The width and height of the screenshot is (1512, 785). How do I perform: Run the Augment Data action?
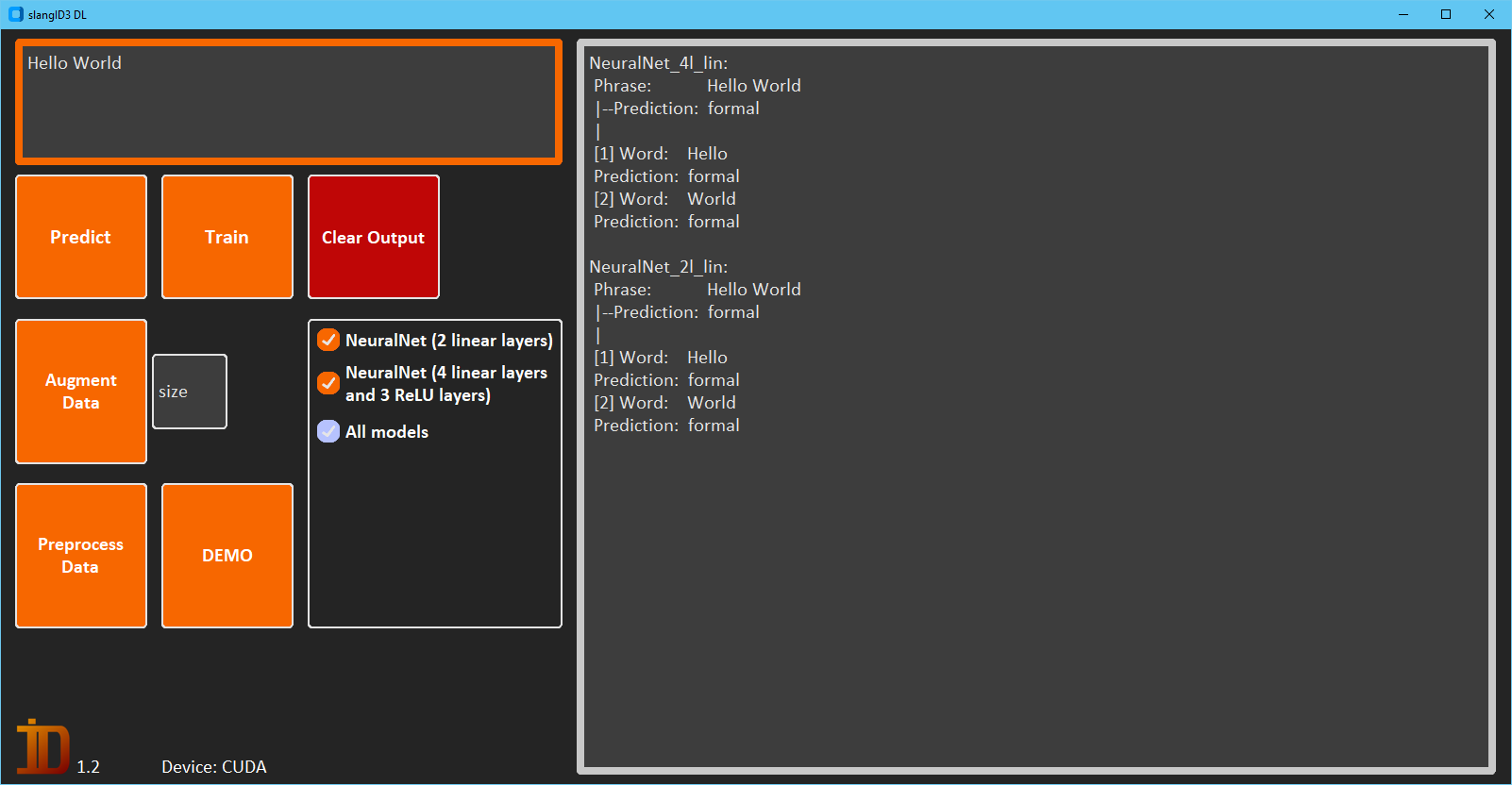click(81, 392)
